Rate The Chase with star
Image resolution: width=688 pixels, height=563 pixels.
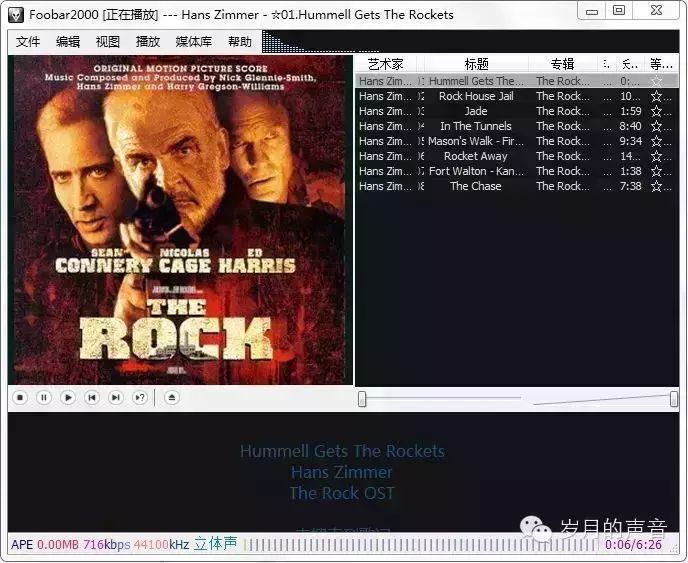(656, 186)
